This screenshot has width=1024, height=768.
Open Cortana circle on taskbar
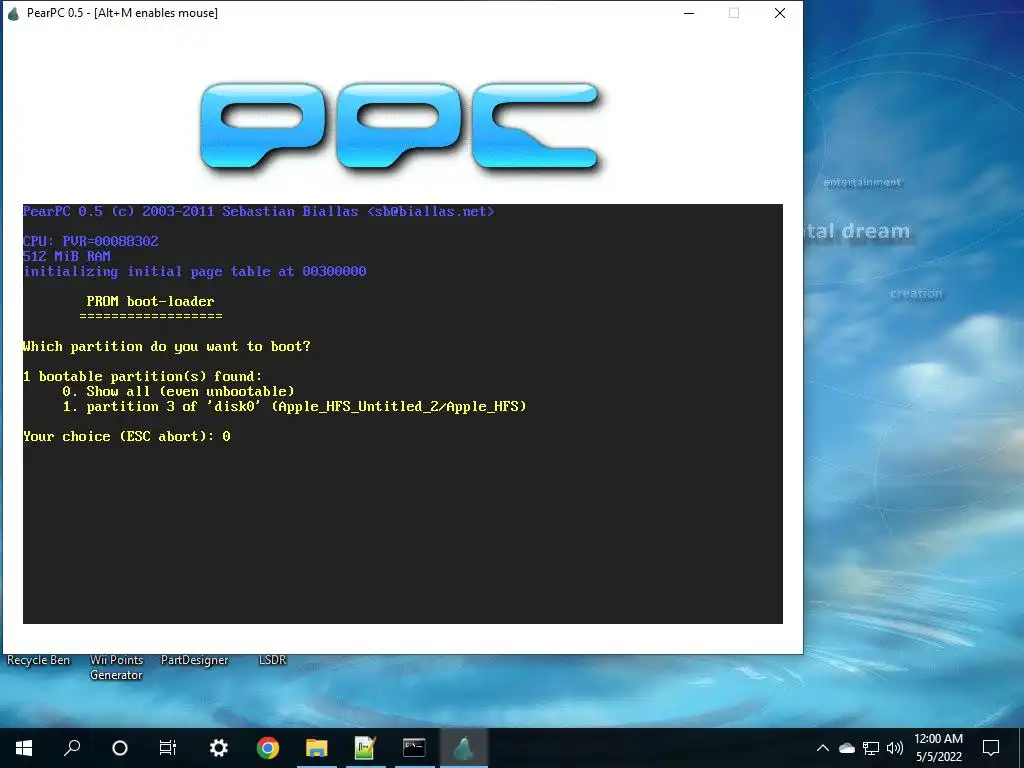click(x=120, y=748)
